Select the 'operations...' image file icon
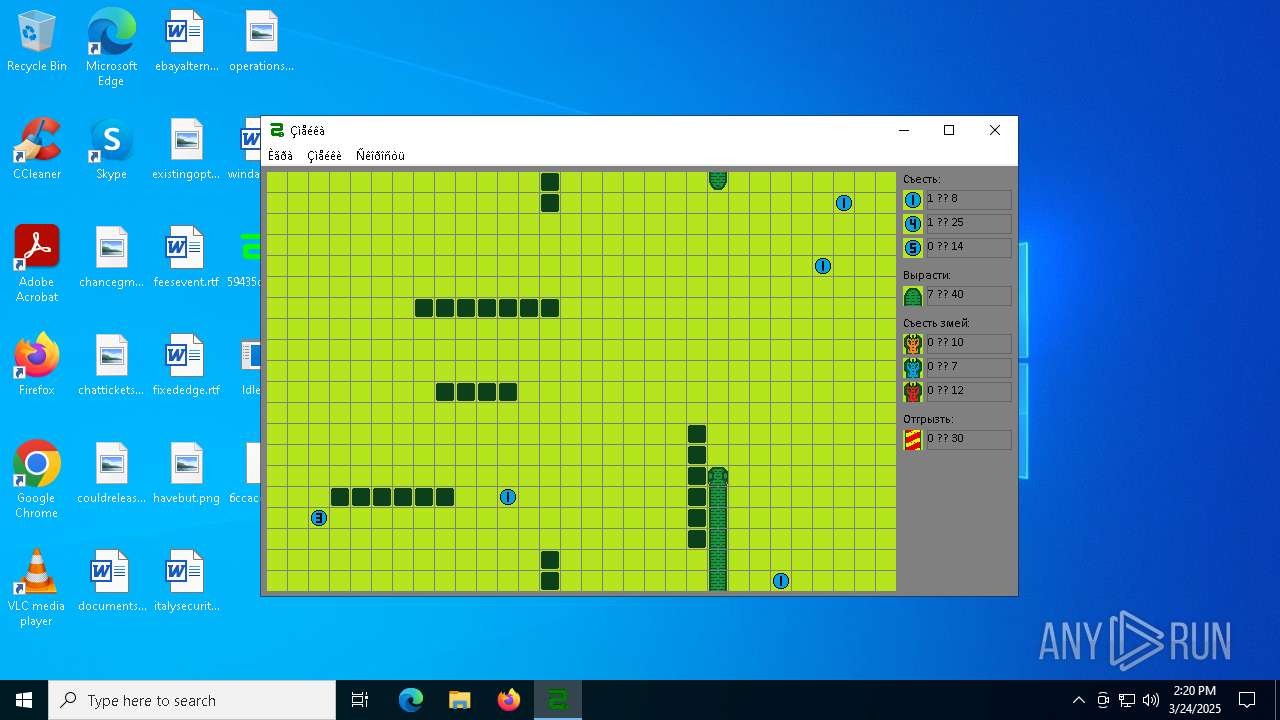 [x=261, y=42]
